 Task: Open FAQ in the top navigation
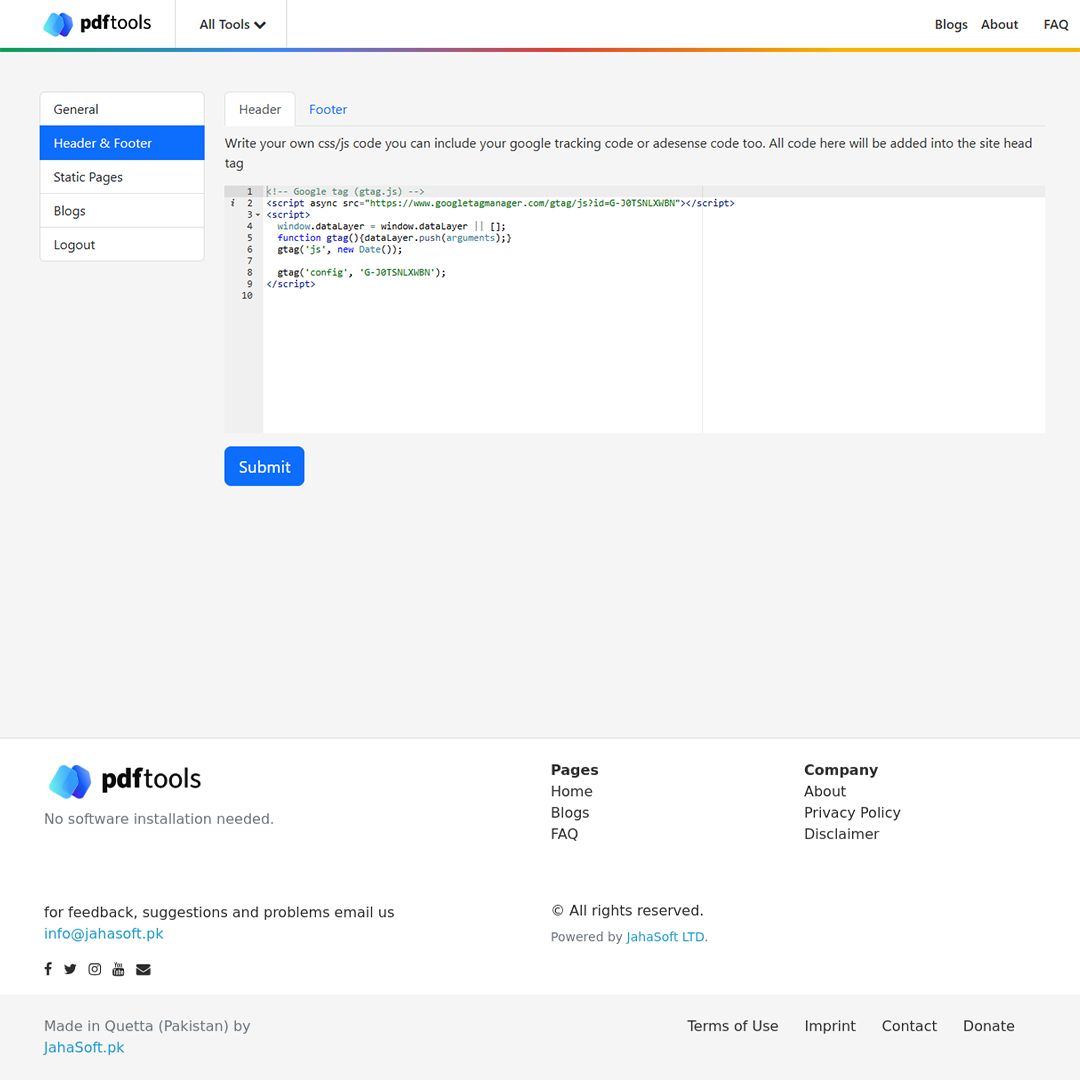click(x=1055, y=24)
